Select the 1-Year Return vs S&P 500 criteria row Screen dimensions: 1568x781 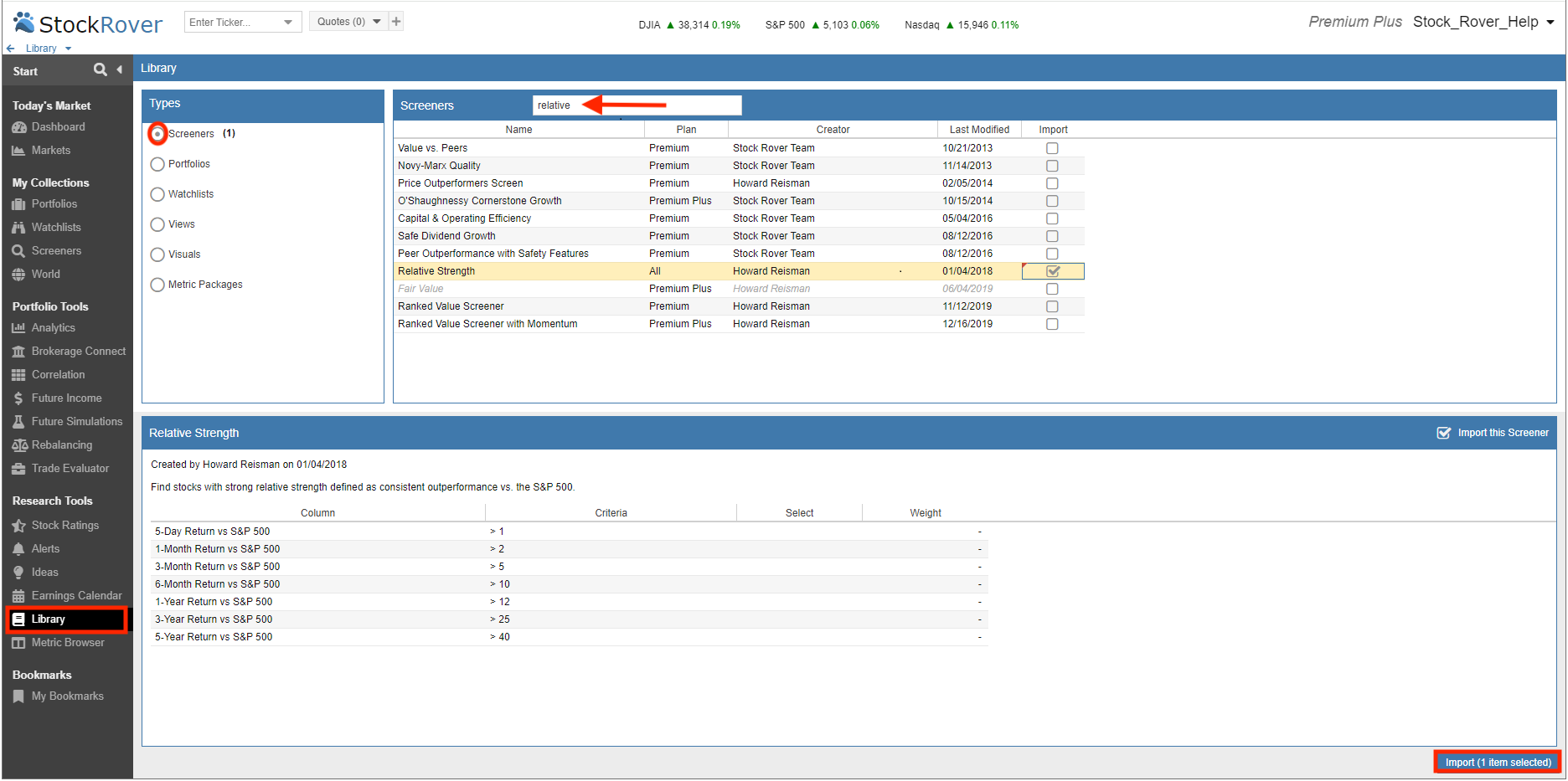(569, 602)
